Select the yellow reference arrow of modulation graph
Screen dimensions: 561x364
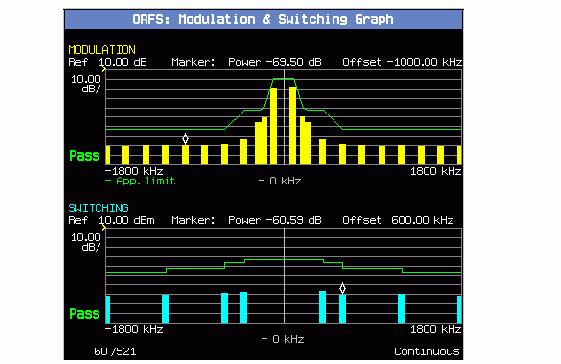tap(104, 69)
